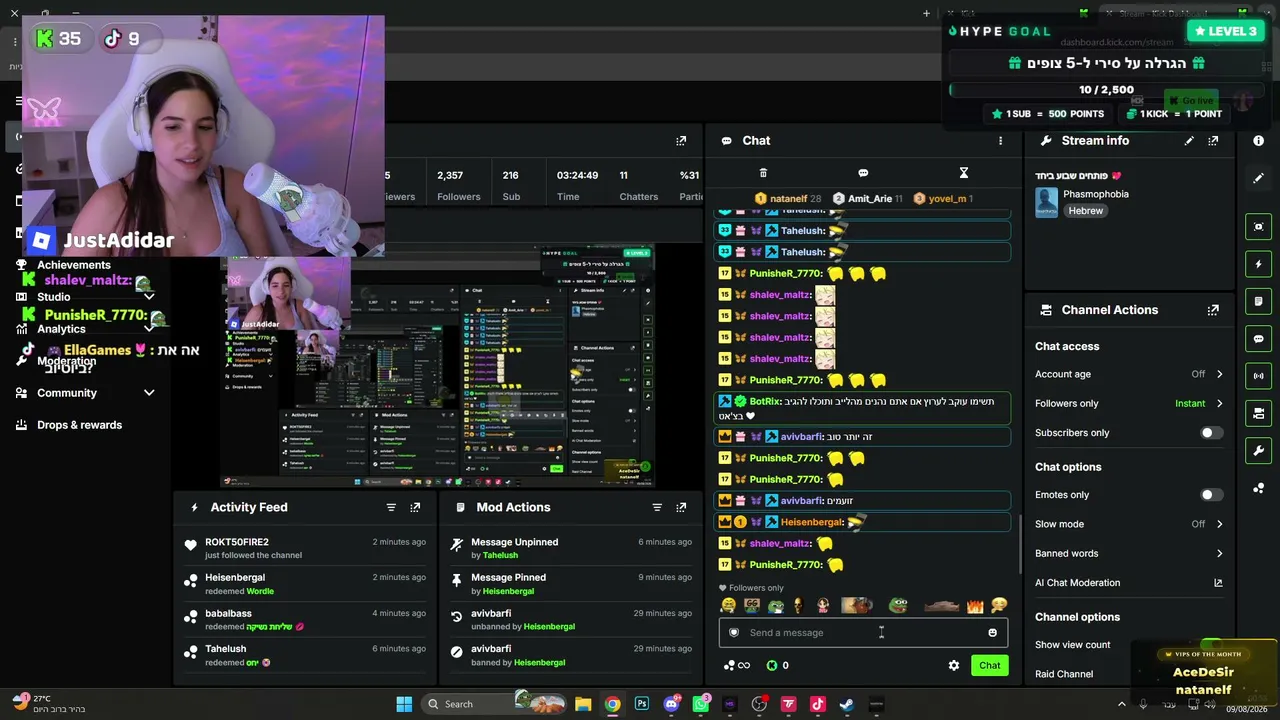Toggle the broadcast signal icon in right sidebar
The height and width of the screenshot is (720, 1280).
pos(1258,376)
